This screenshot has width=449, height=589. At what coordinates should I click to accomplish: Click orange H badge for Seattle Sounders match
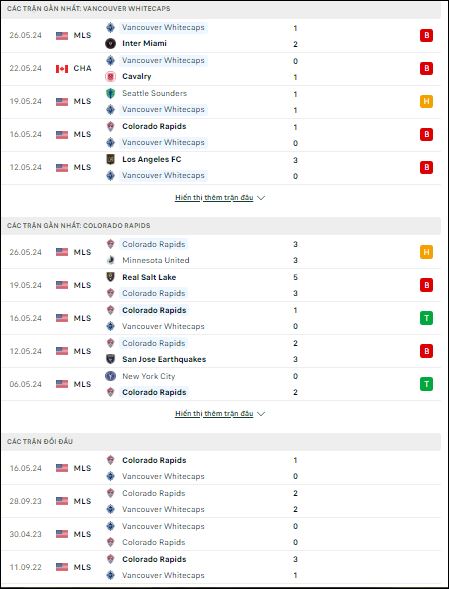point(426,101)
